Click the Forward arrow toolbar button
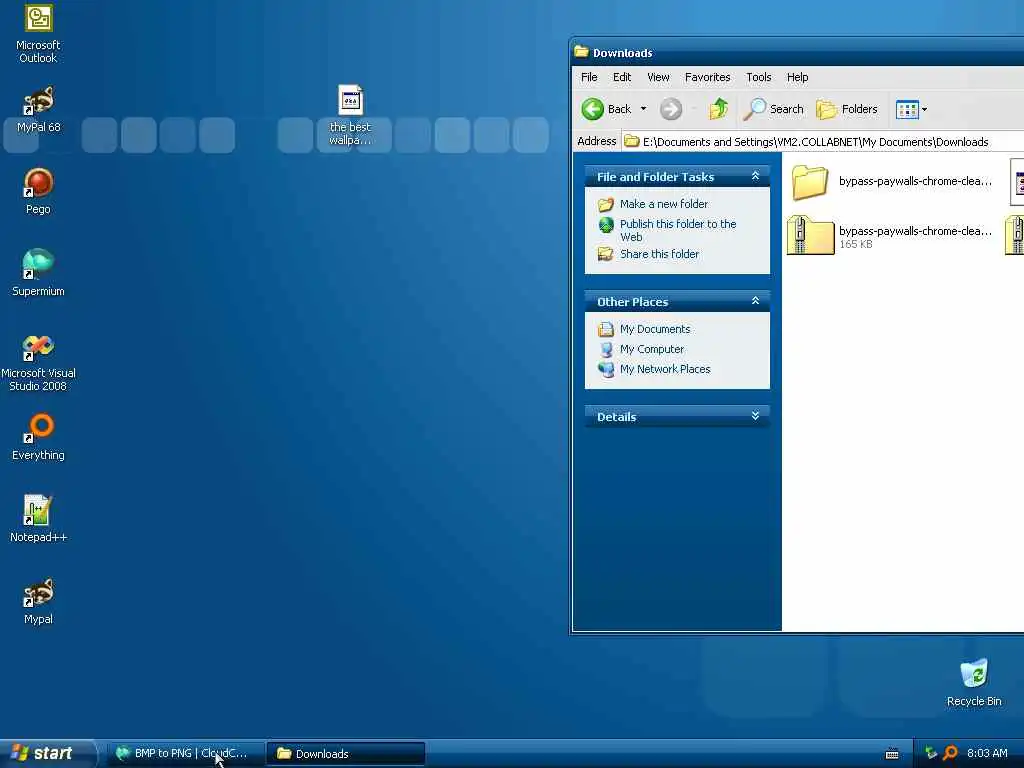Viewport: 1024px width, 768px height. coord(671,109)
